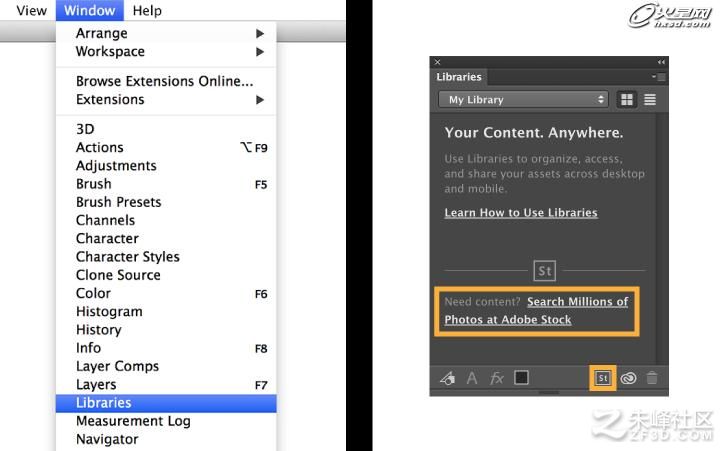725x451 pixels.
Task: Show the History panel
Action: 166,330
